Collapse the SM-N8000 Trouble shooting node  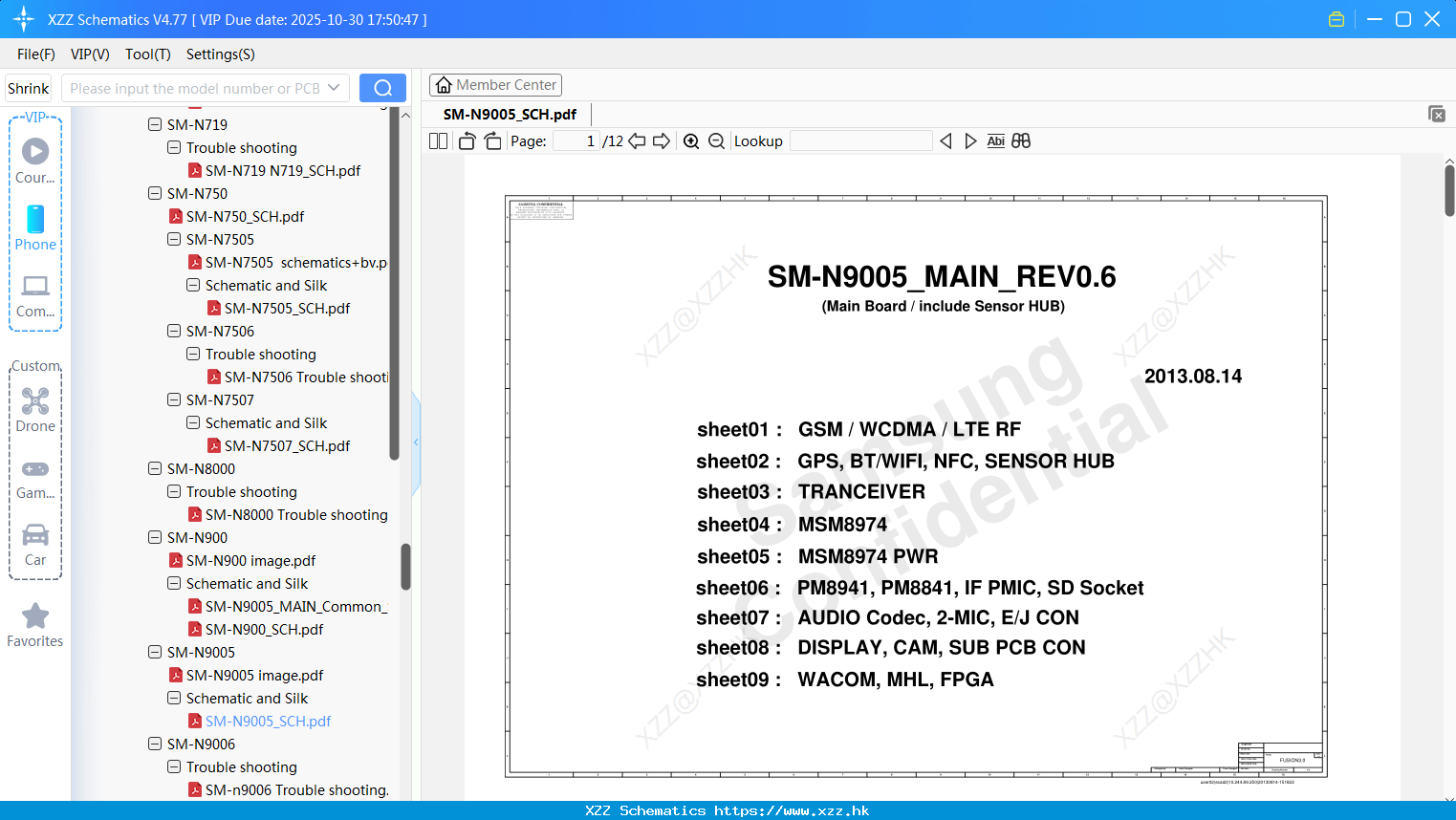click(173, 491)
